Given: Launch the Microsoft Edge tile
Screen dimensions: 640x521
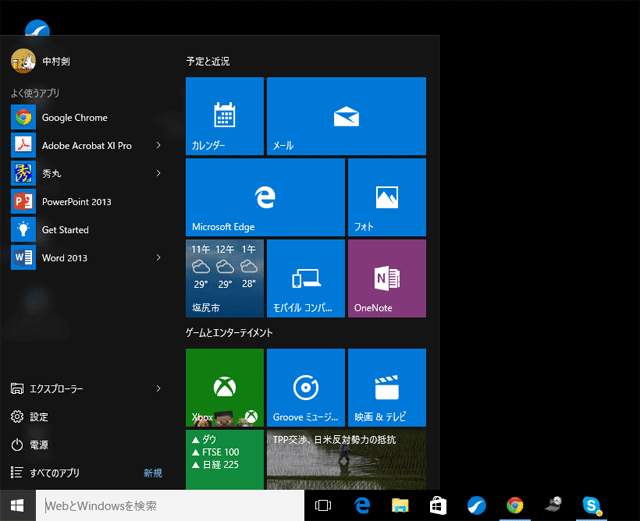Looking at the screenshot, I should tap(265, 197).
